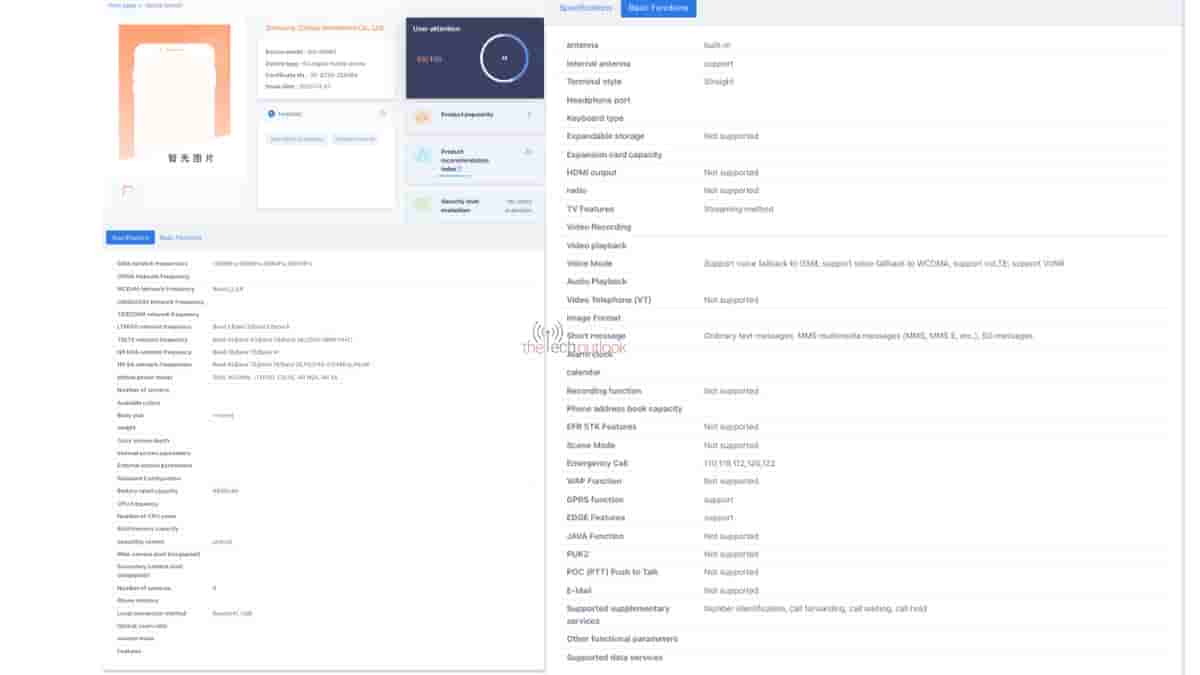Switch to Basic Functions tab in left panel
This screenshot has height=675, width=1200.
[181, 237]
